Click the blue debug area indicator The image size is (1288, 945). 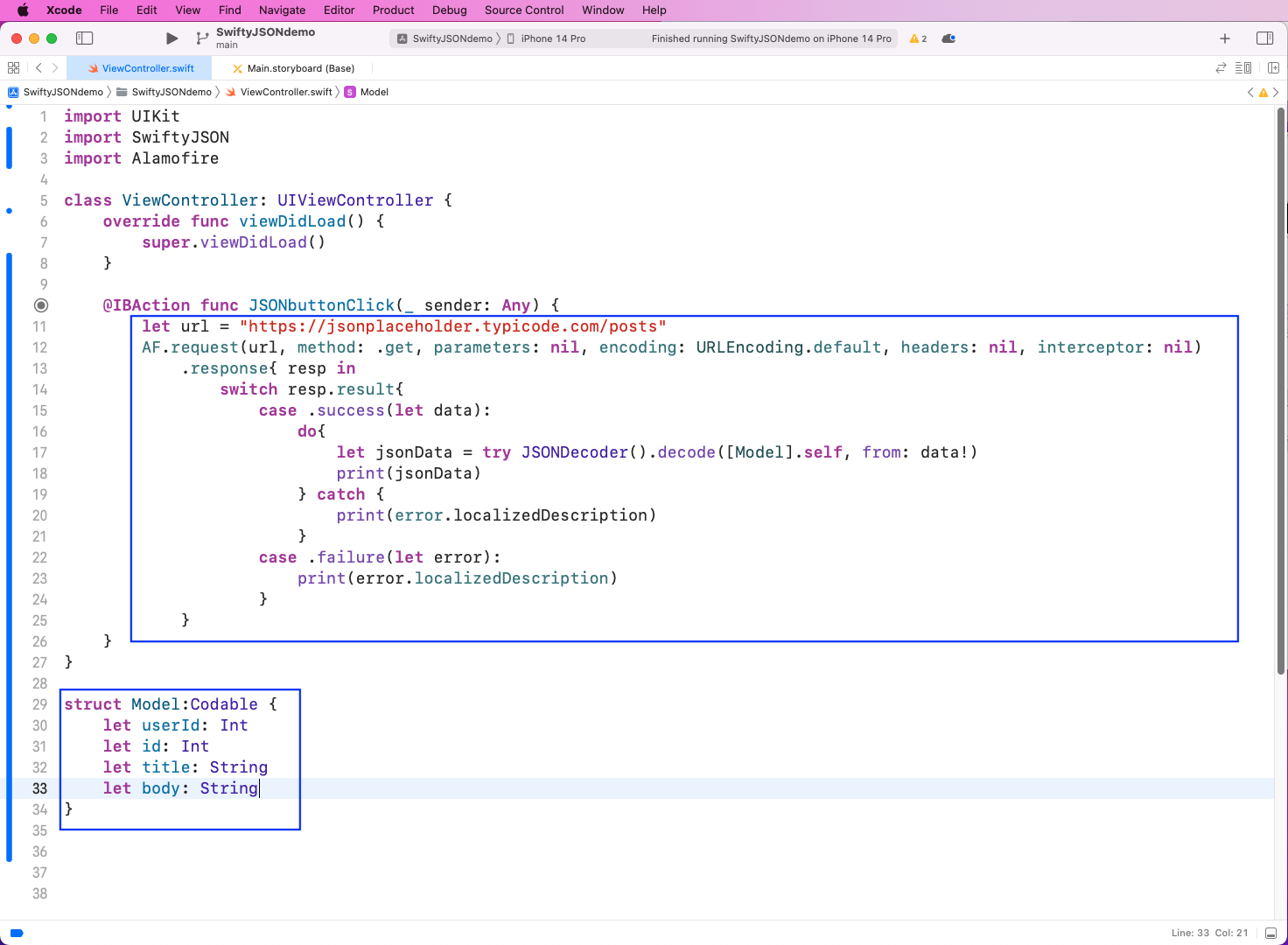16,933
